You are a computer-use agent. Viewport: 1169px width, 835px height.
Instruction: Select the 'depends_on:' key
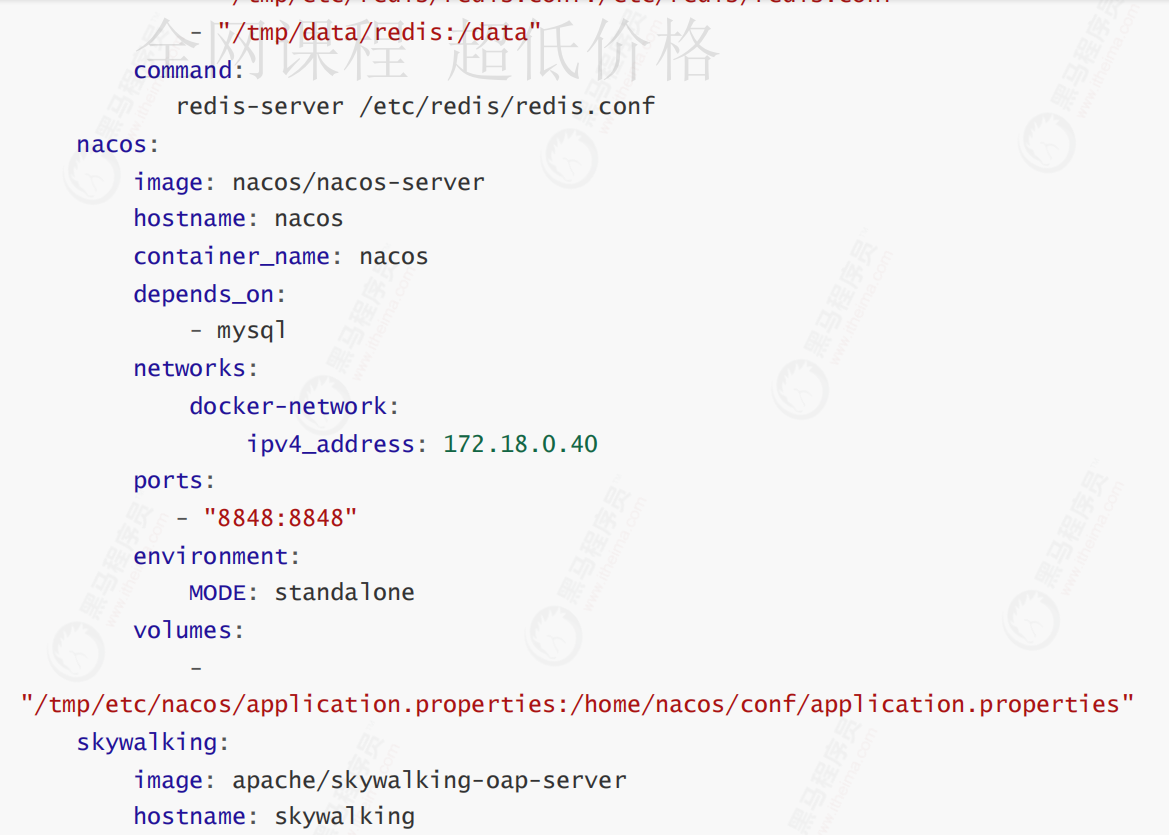(x=209, y=294)
